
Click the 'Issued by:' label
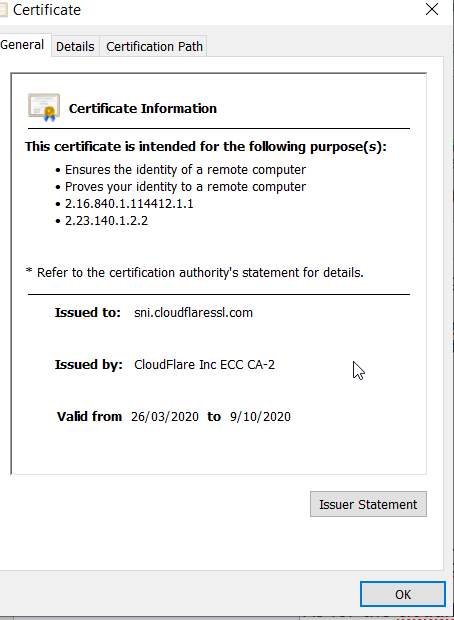[89, 365]
